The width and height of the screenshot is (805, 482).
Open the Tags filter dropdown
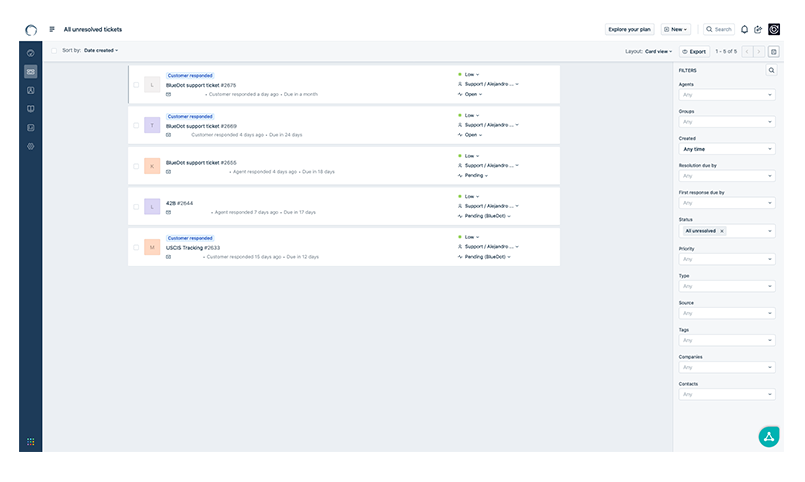pyautogui.click(x=726, y=340)
